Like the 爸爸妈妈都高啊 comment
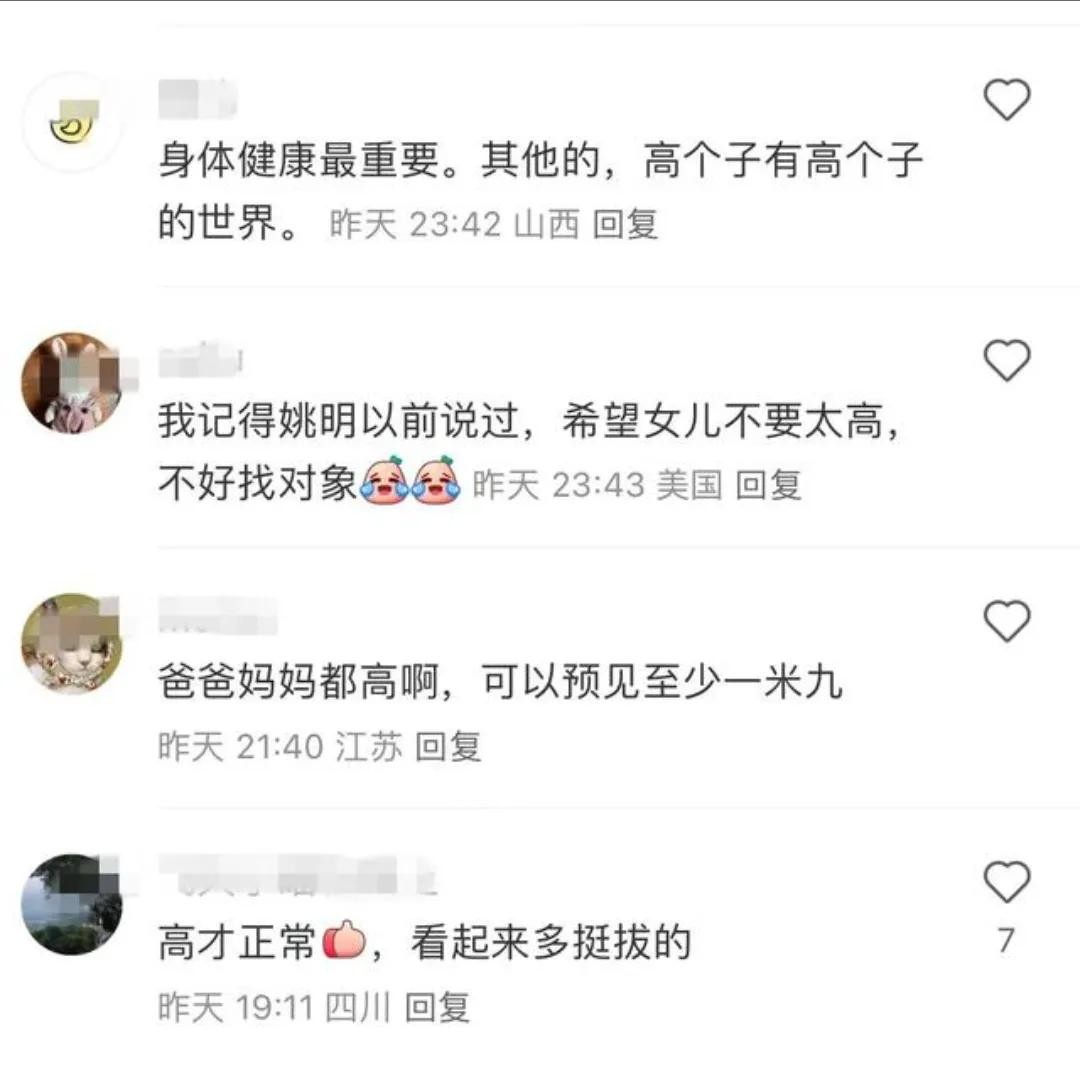Screen dimensions: 1080x1065 (x=1006, y=621)
